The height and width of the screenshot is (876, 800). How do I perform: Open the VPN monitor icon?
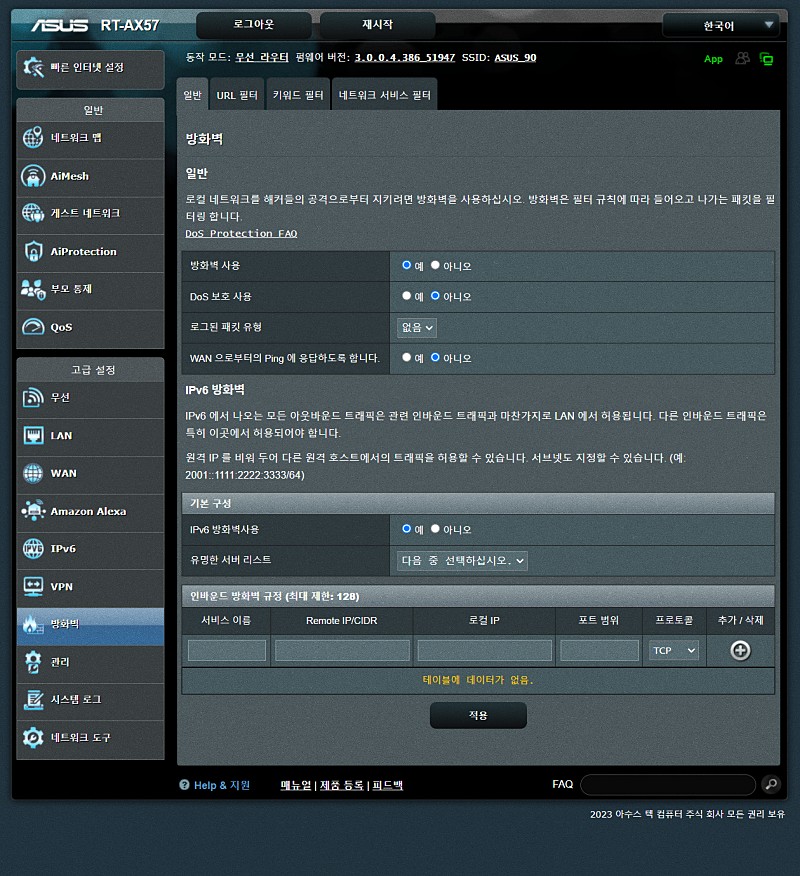click(33, 587)
